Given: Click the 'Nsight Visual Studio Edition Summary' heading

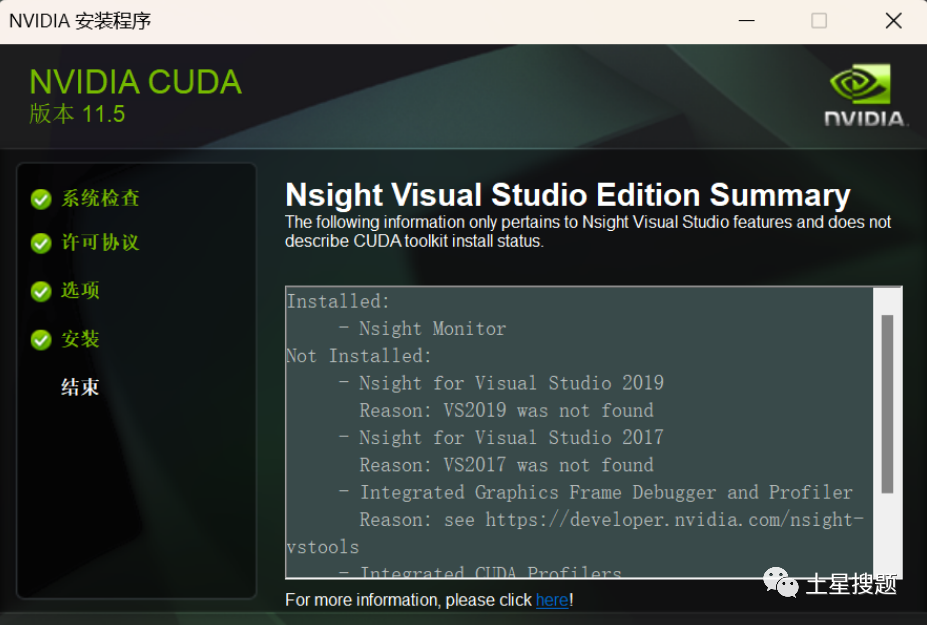Looking at the screenshot, I should click(x=568, y=195).
